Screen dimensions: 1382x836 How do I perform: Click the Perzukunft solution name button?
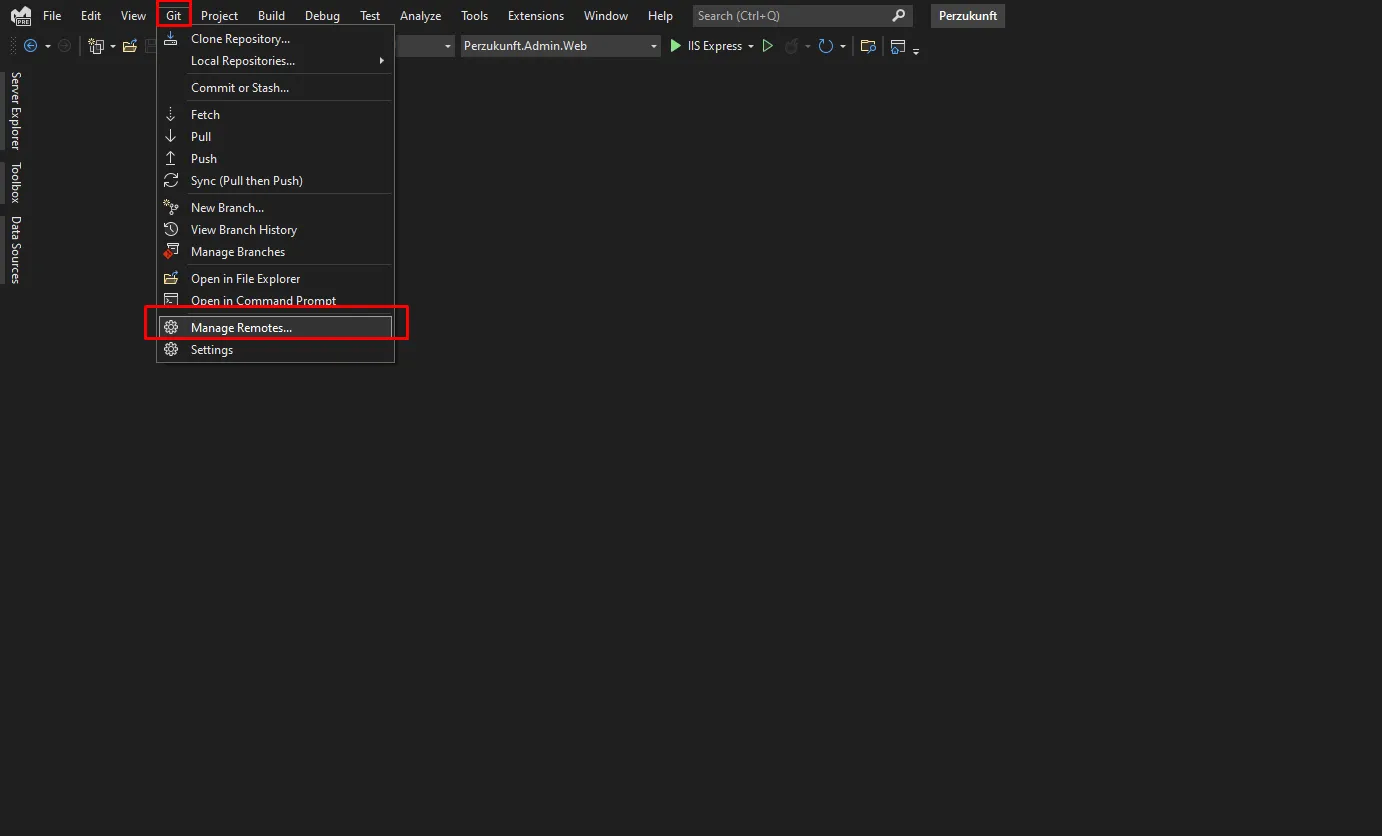[968, 16]
